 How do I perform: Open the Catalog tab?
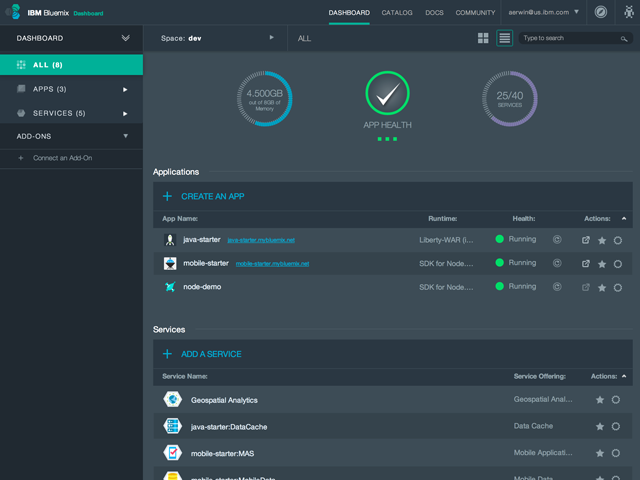click(x=397, y=13)
